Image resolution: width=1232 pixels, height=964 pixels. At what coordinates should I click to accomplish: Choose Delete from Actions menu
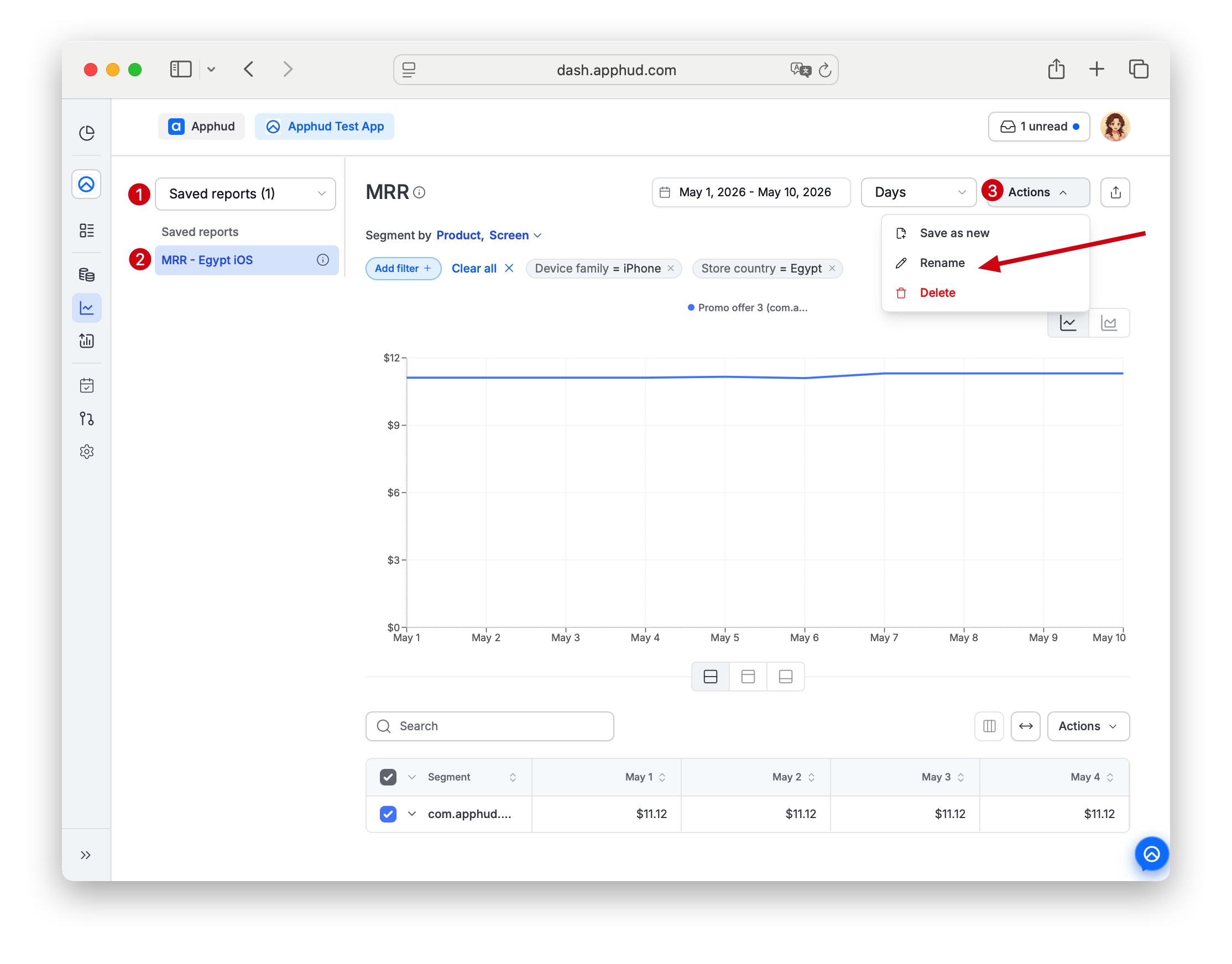pos(985,293)
